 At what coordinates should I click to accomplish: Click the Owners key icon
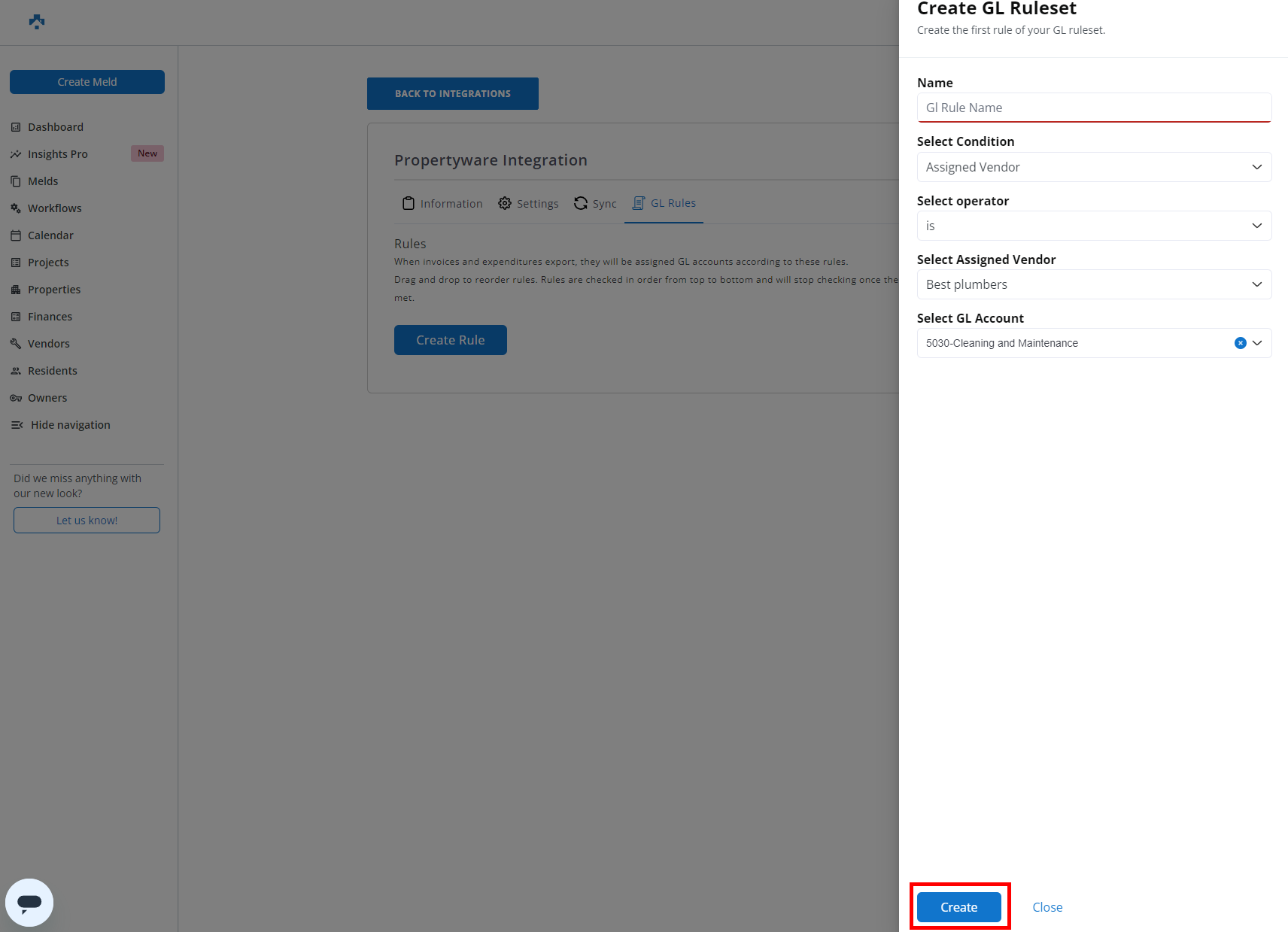tap(16, 398)
